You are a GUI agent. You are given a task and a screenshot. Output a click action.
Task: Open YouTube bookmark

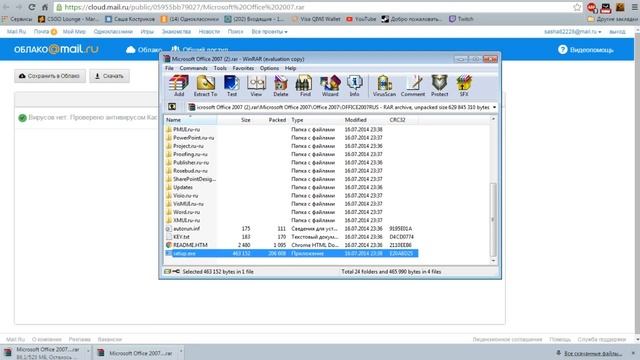361,19
